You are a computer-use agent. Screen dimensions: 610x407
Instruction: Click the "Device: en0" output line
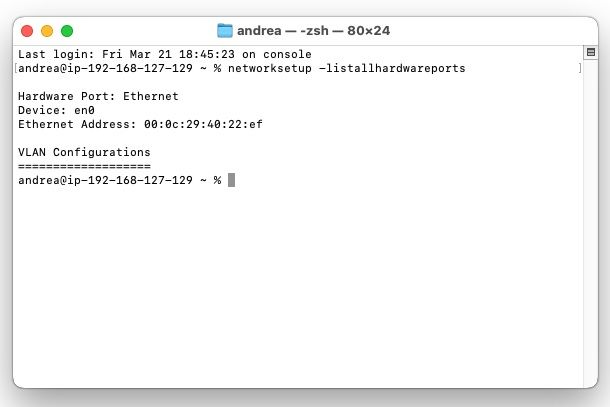coord(56,111)
